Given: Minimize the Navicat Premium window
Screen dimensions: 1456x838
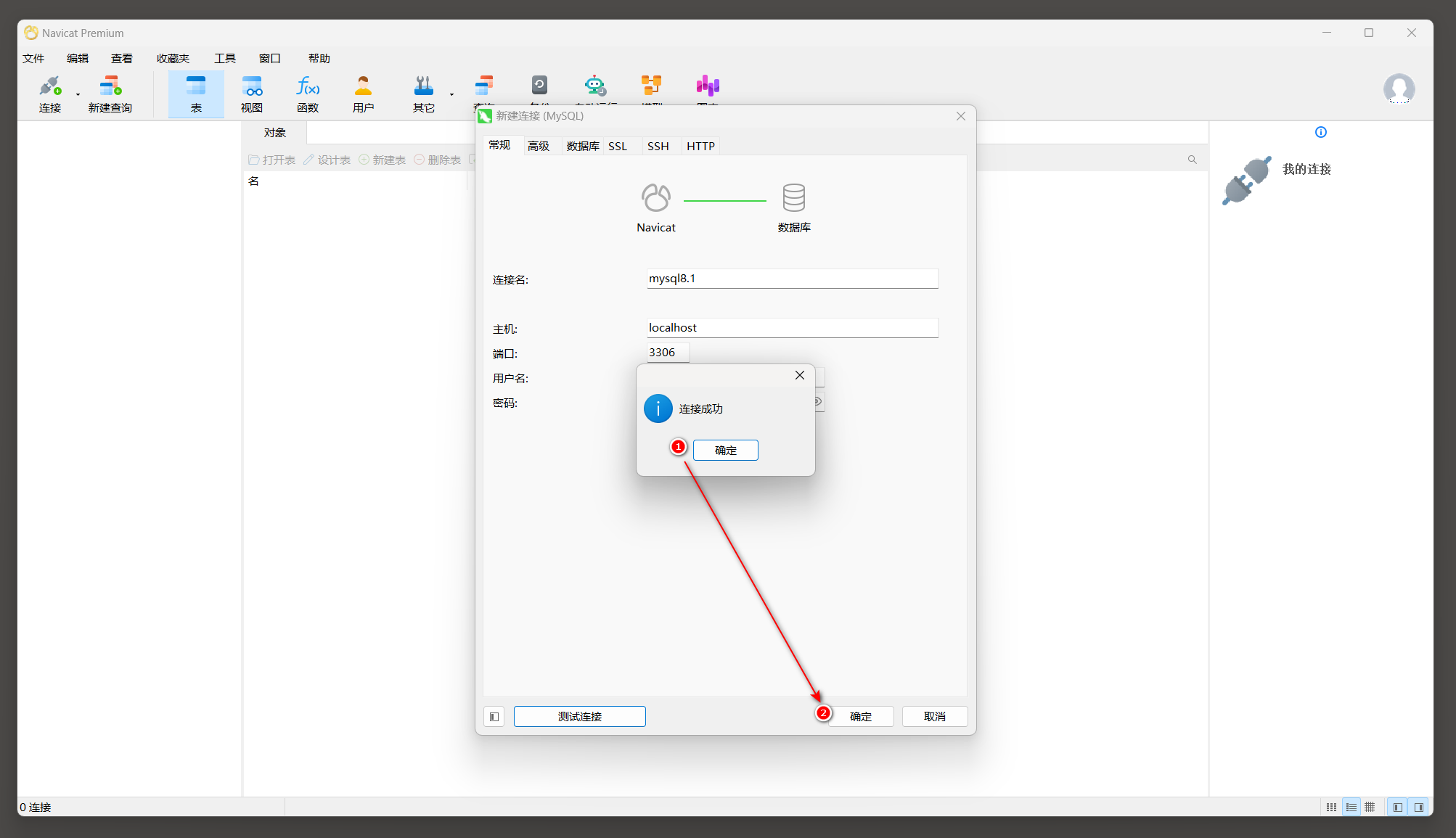Looking at the screenshot, I should click(1327, 33).
